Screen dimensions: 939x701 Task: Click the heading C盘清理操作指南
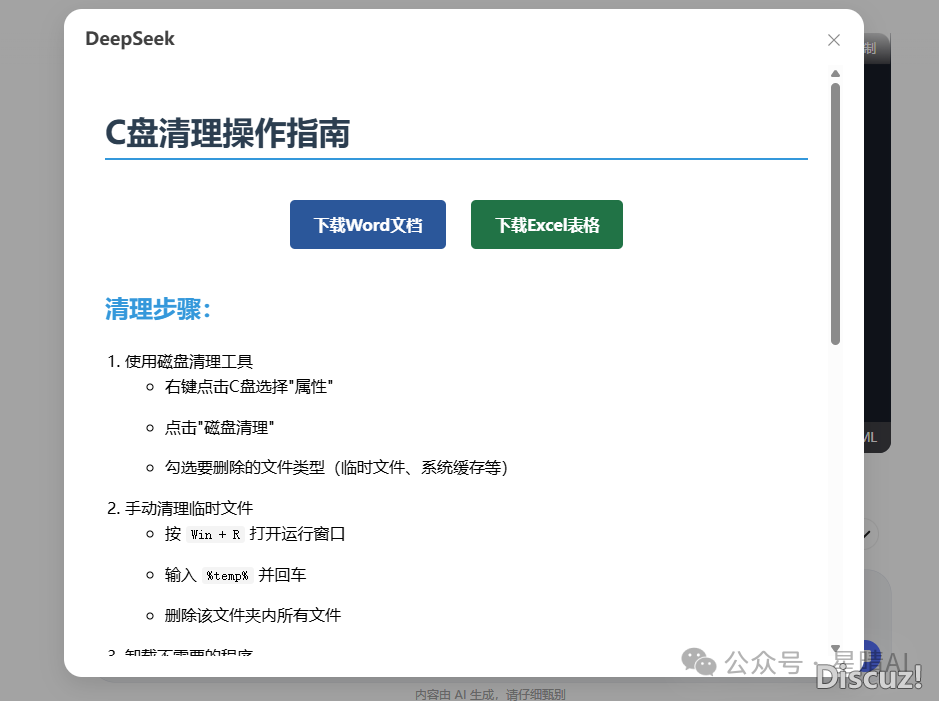pos(228,133)
